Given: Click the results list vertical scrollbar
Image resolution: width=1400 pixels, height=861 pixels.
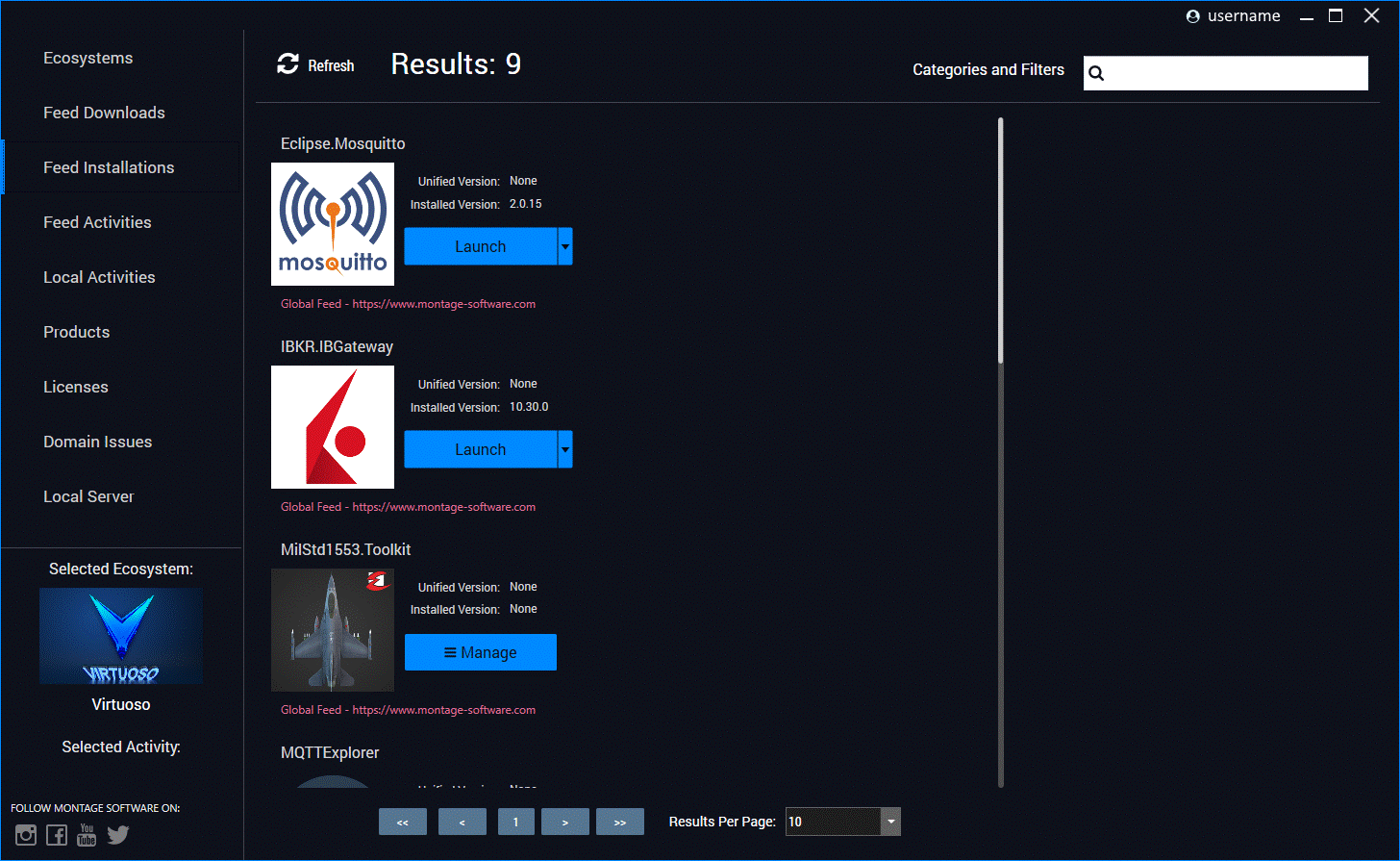Looking at the screenshot, I should pyautogui.click(x=1001, y=241).
